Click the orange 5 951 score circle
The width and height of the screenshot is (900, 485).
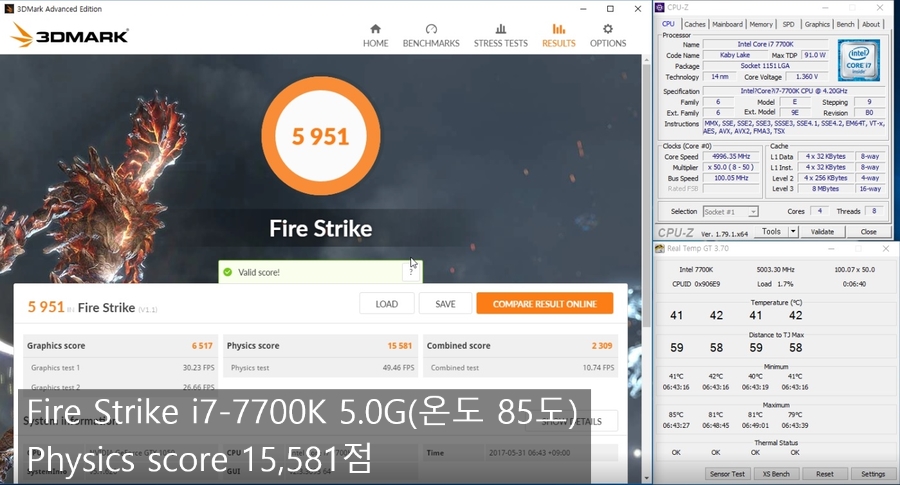tap(320, 136)
